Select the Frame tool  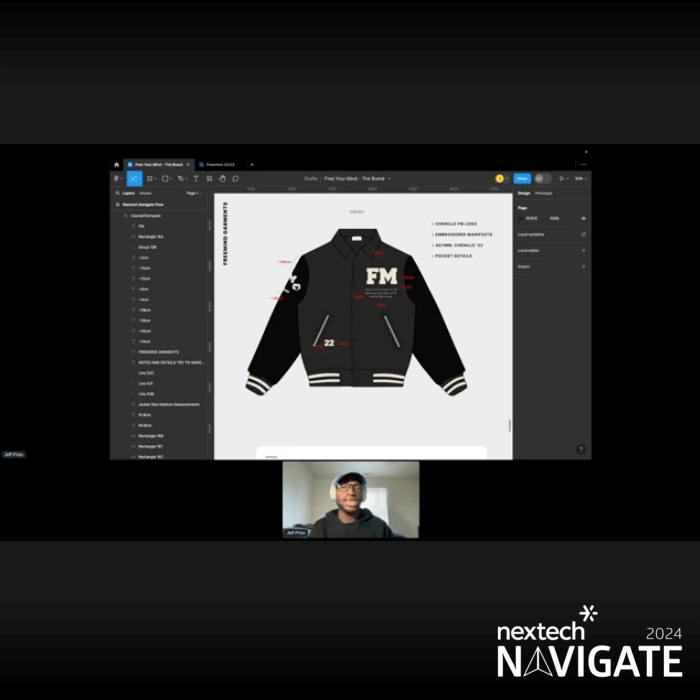pos(150,179)
